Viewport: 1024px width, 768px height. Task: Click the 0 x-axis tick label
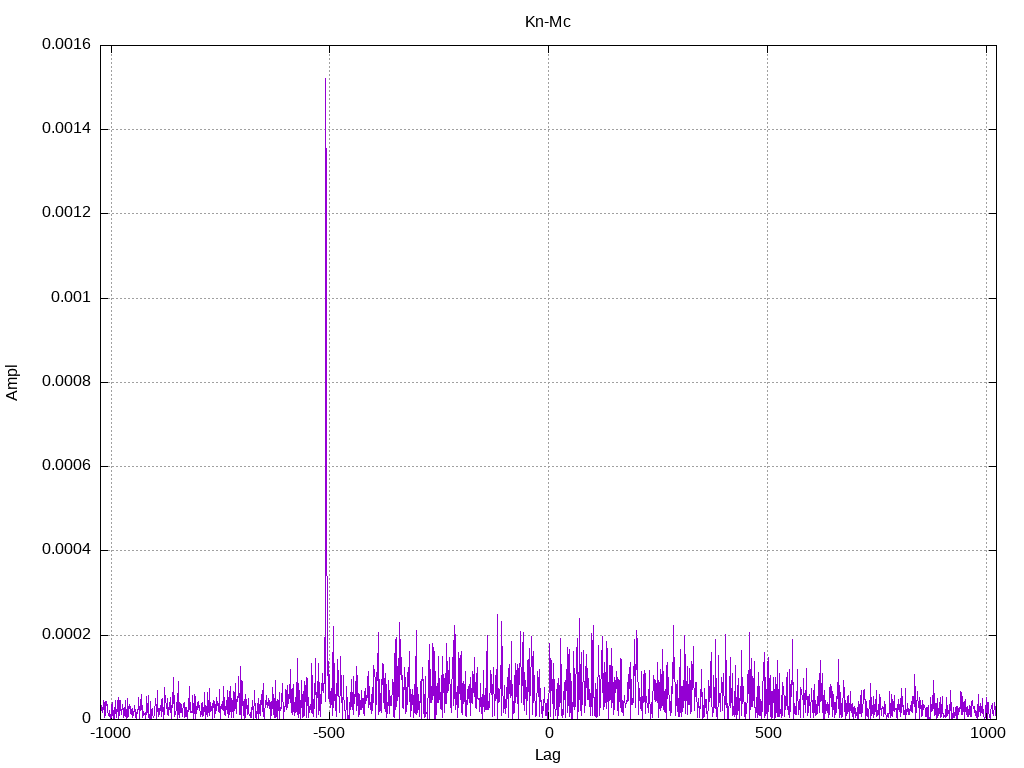point(549,733)
